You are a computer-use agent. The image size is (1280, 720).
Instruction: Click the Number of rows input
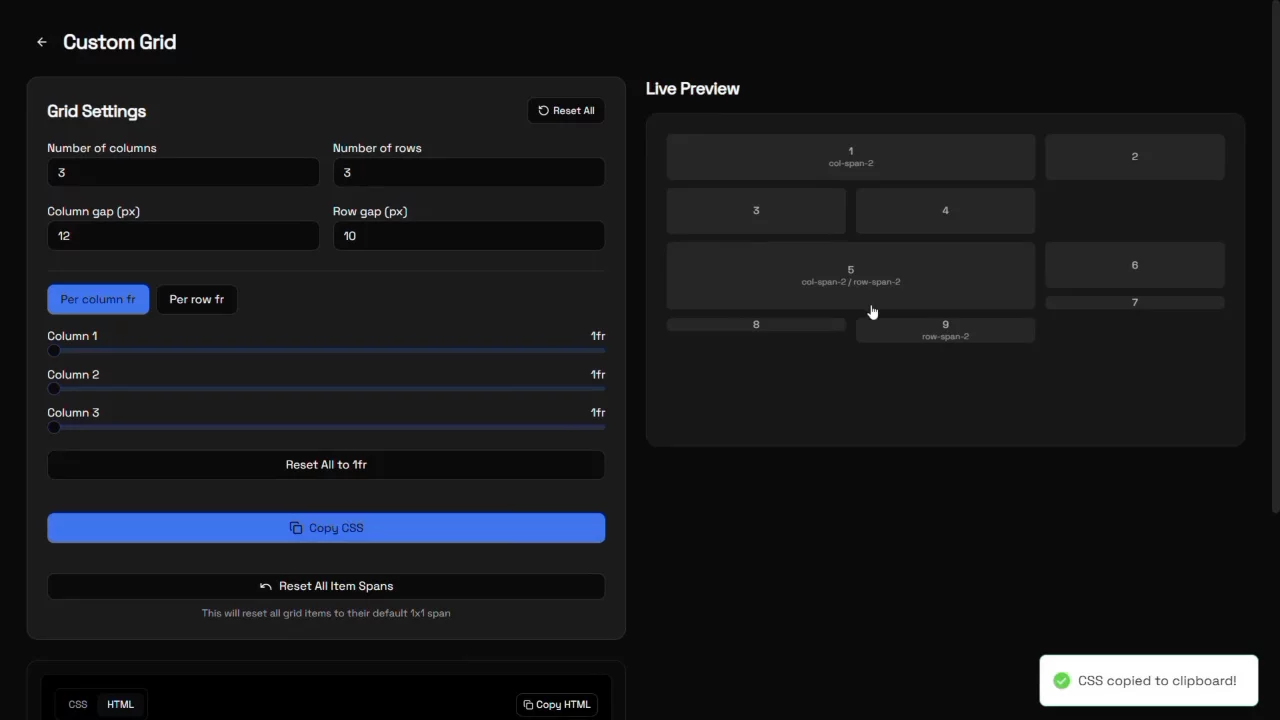coord(469,172)
